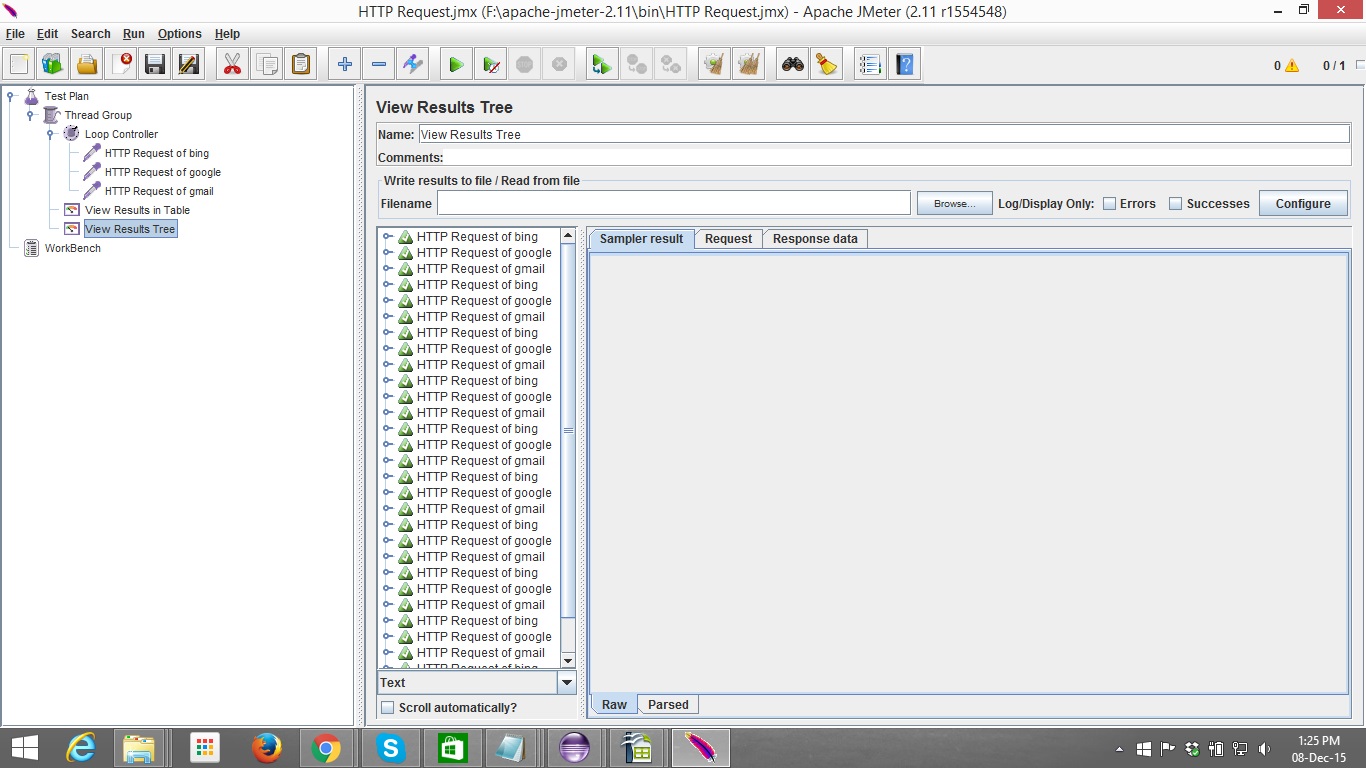This screenshot has width=1366, height=768.
Task: Reset search with the broom icon
Action: tap(827, 65)
